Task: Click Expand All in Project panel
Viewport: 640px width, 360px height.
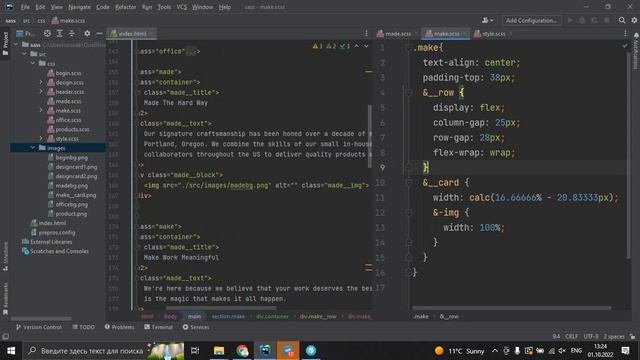Action: [x=60, y=33]
